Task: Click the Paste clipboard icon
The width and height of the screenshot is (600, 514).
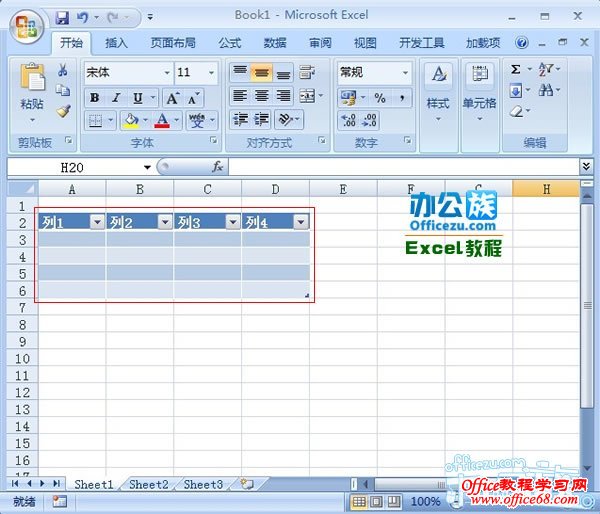Action: tap(32, 78)
